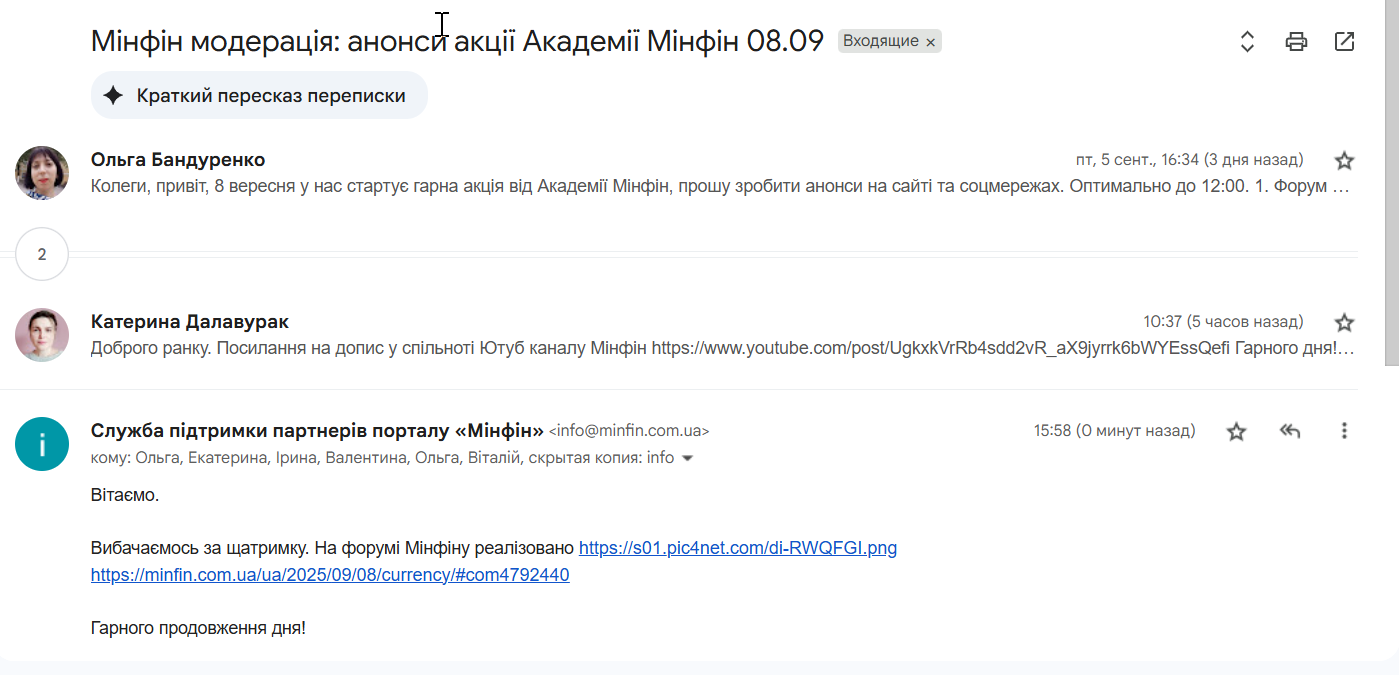The width and height of the screenshot is (1399, 675).
Task: Open more options for the Служба підтримки message
Action: pyautogui.click(x=1344, y=431)
